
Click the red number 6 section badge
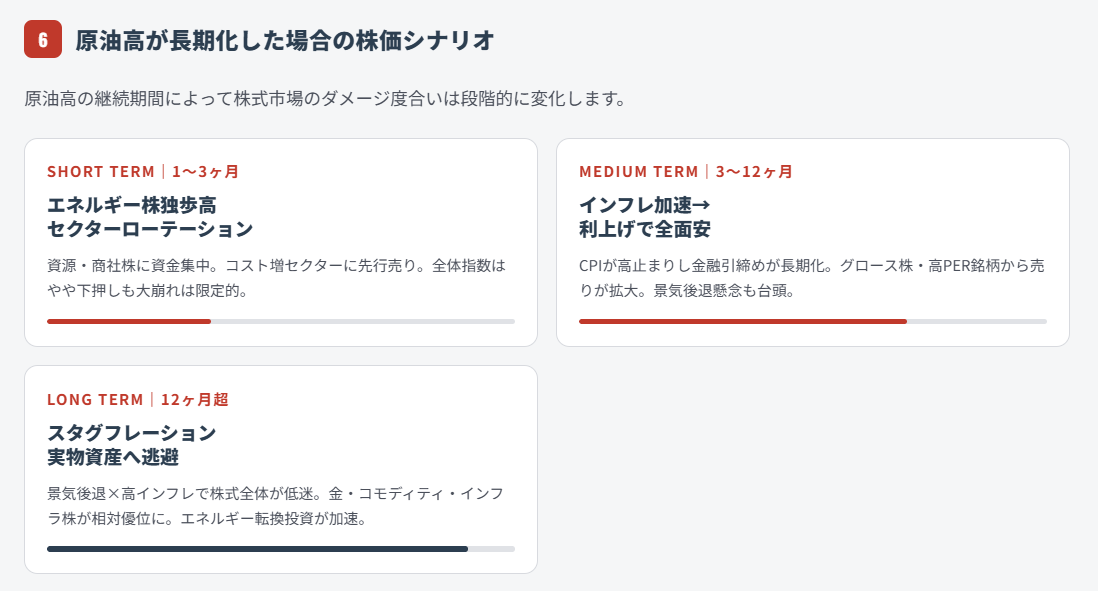tap(43, 40)
